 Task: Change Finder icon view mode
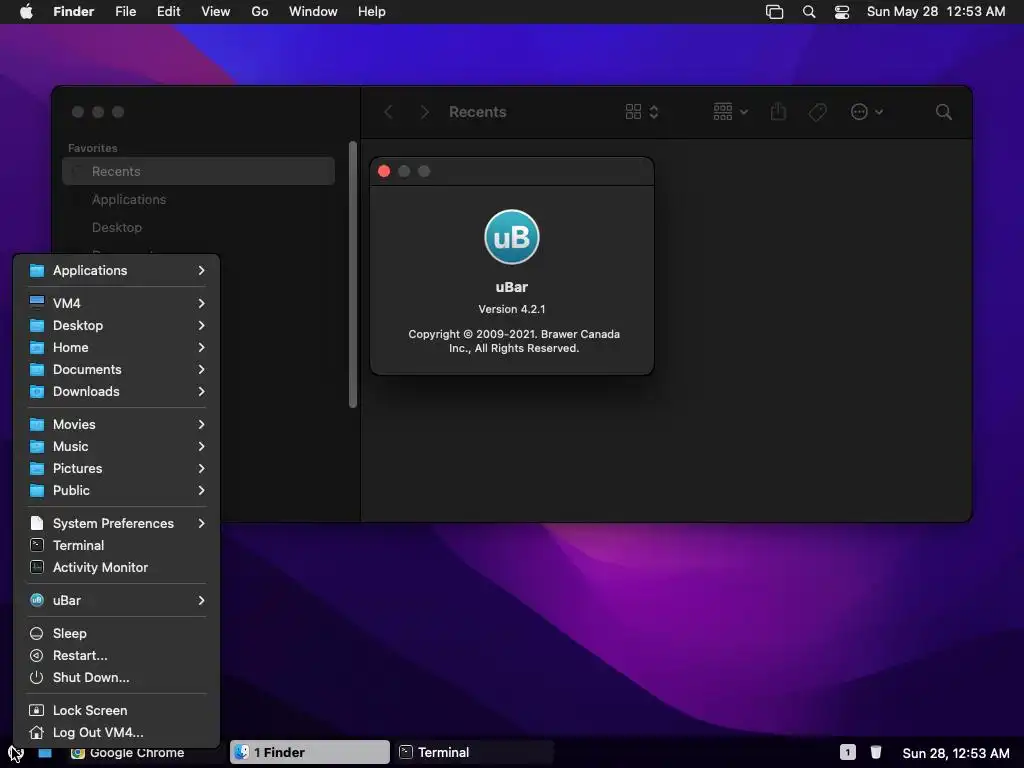pos(641,112)
